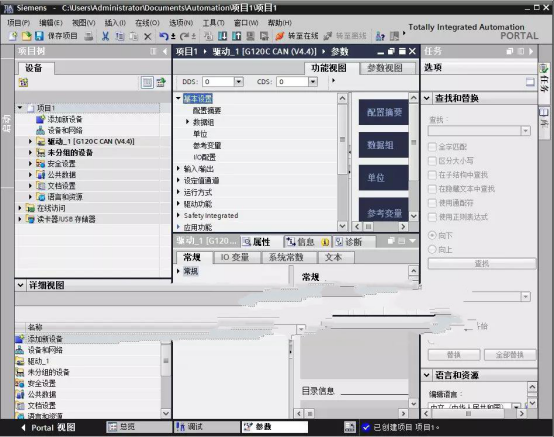Click the export icon in project tree toolbar
The image size is (554, 437).
[x=161, y=83]
